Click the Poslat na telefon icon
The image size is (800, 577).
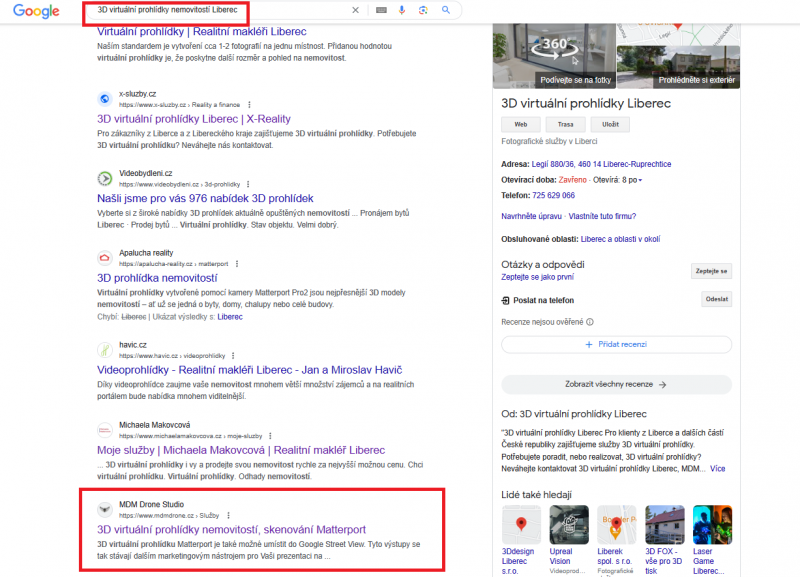(x=506, y=300)
